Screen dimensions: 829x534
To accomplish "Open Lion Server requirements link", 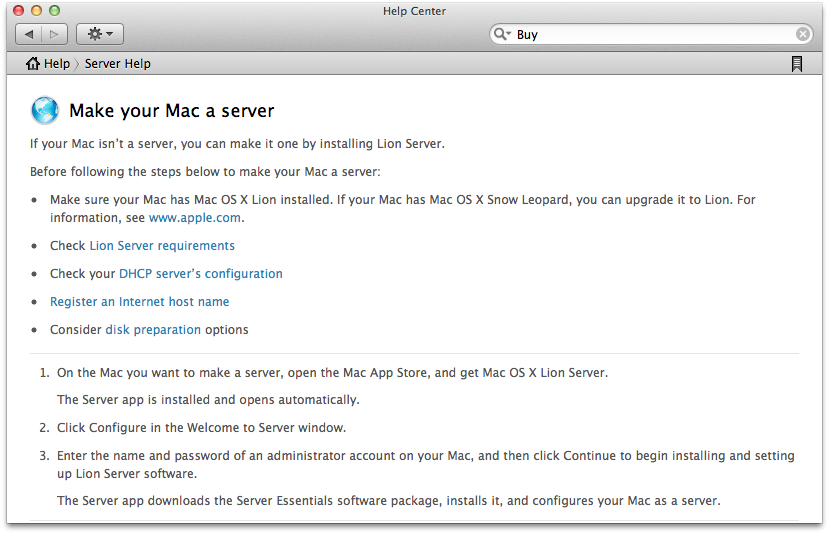I will (162, 246).
